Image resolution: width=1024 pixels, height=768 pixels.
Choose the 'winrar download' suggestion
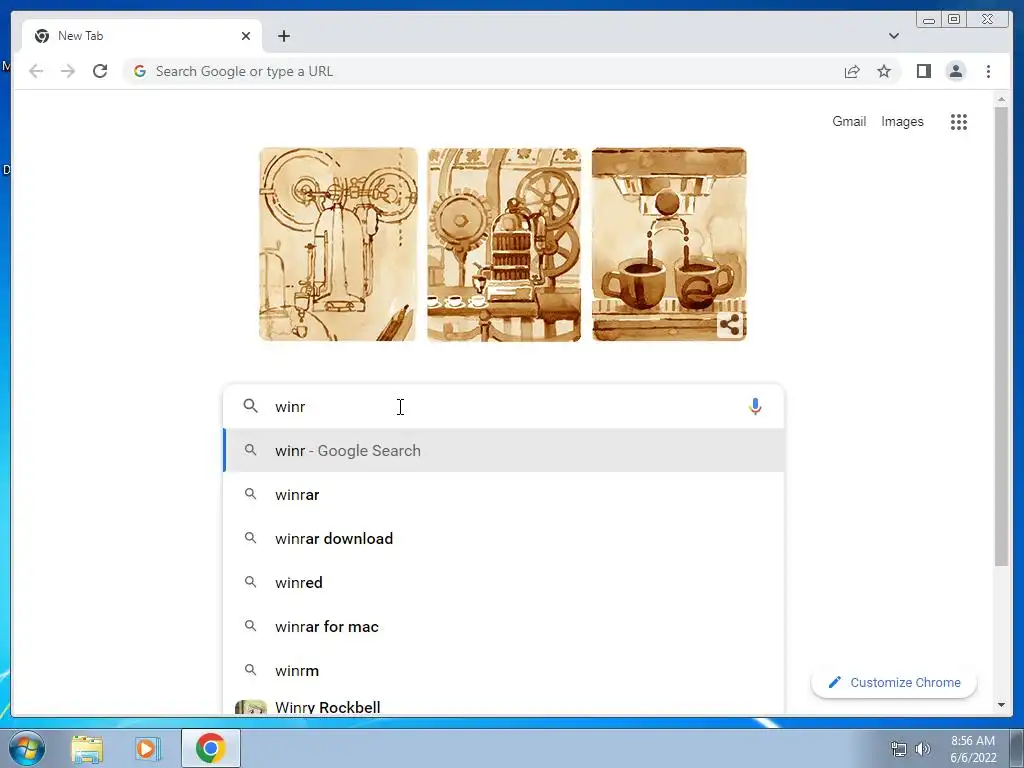click(503, 538)
